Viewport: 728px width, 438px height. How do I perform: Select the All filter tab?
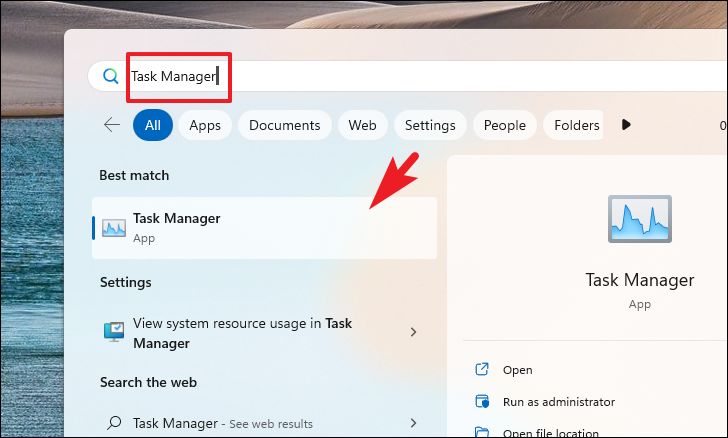(x=153, y=125)
